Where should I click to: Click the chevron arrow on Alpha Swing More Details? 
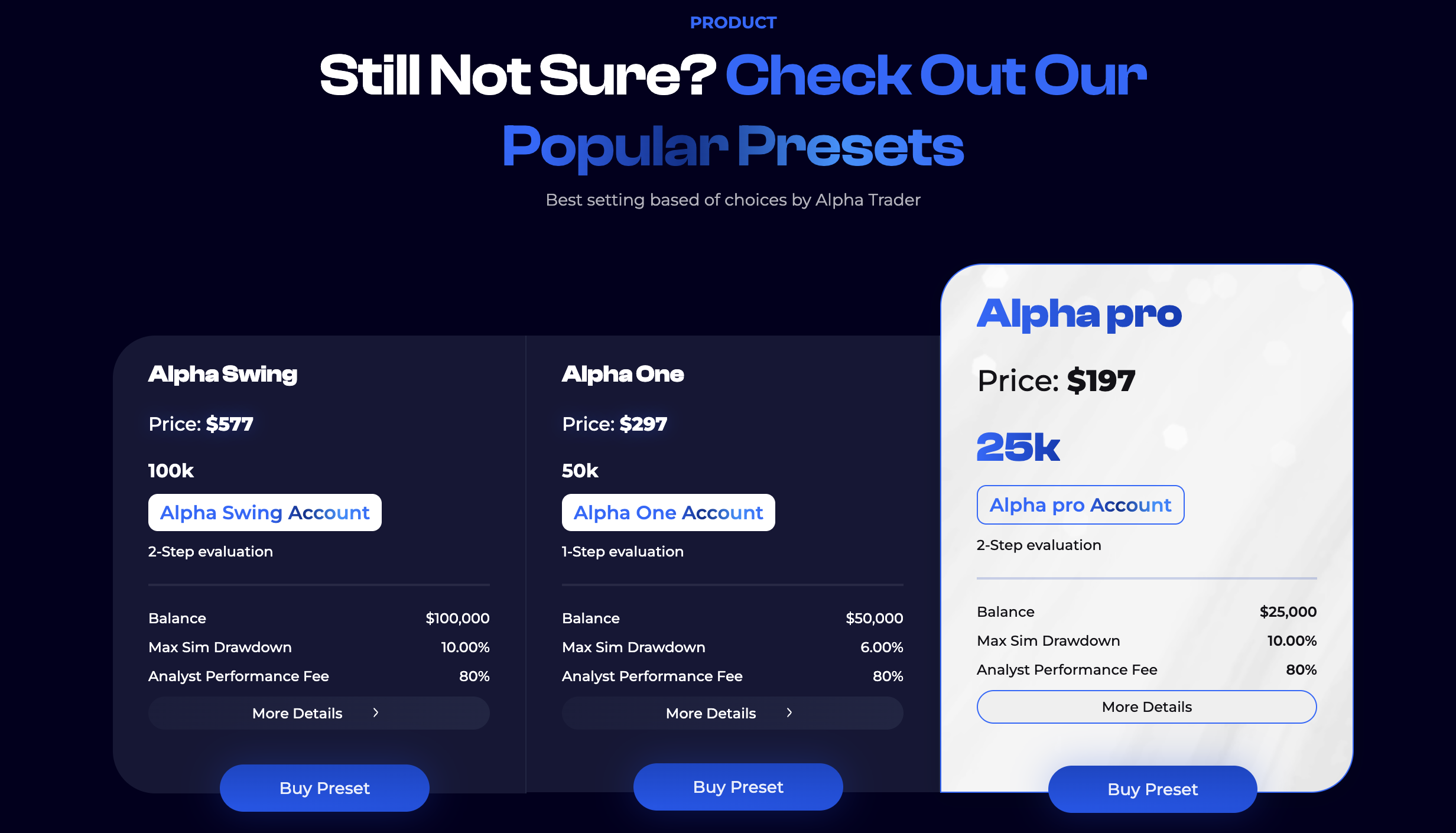[376, 713]
